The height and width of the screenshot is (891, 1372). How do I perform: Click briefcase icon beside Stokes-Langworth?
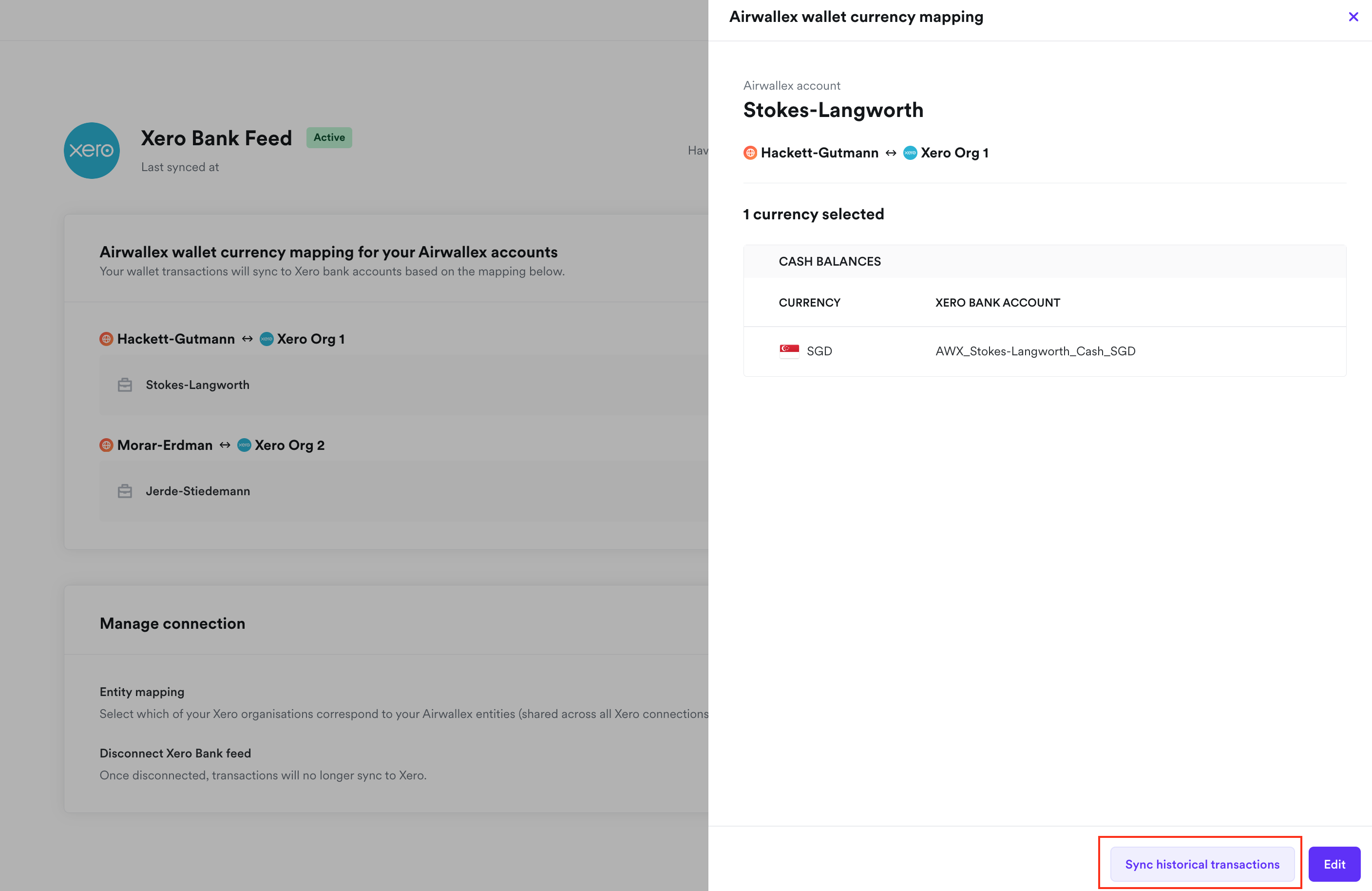tap(125, 385)
